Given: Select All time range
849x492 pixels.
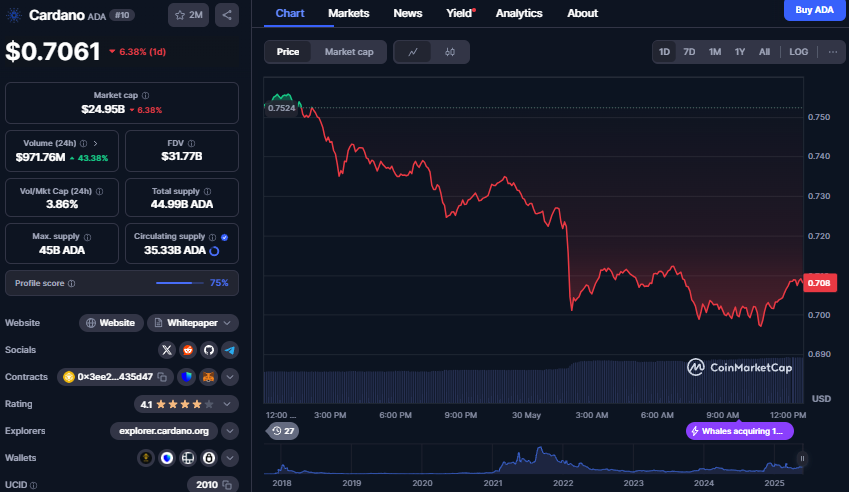Looking at the screenshot, I should coord(764,52).
